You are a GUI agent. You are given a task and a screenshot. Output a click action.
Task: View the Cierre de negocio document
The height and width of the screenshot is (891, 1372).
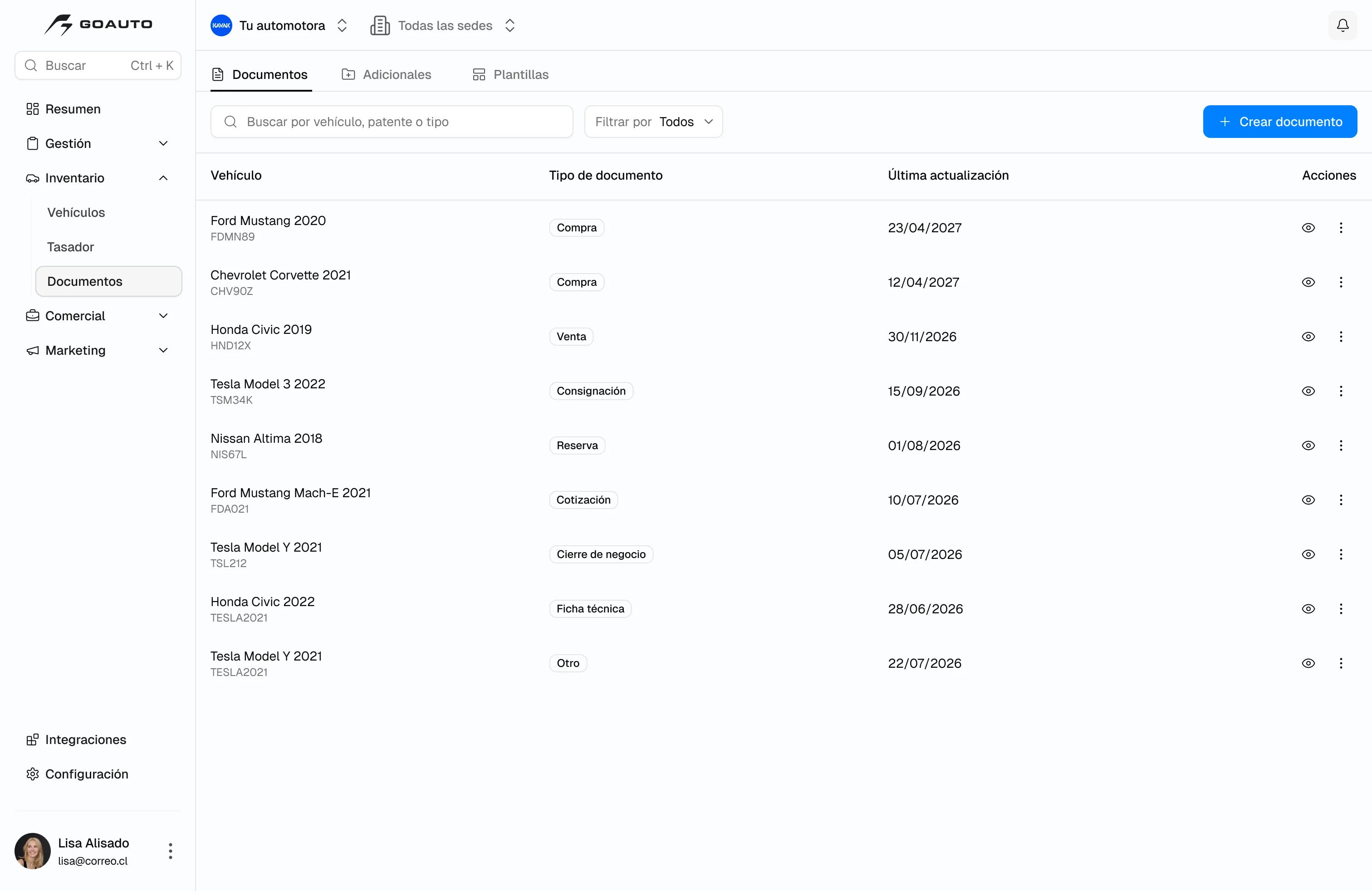[x=1308, y=554]
